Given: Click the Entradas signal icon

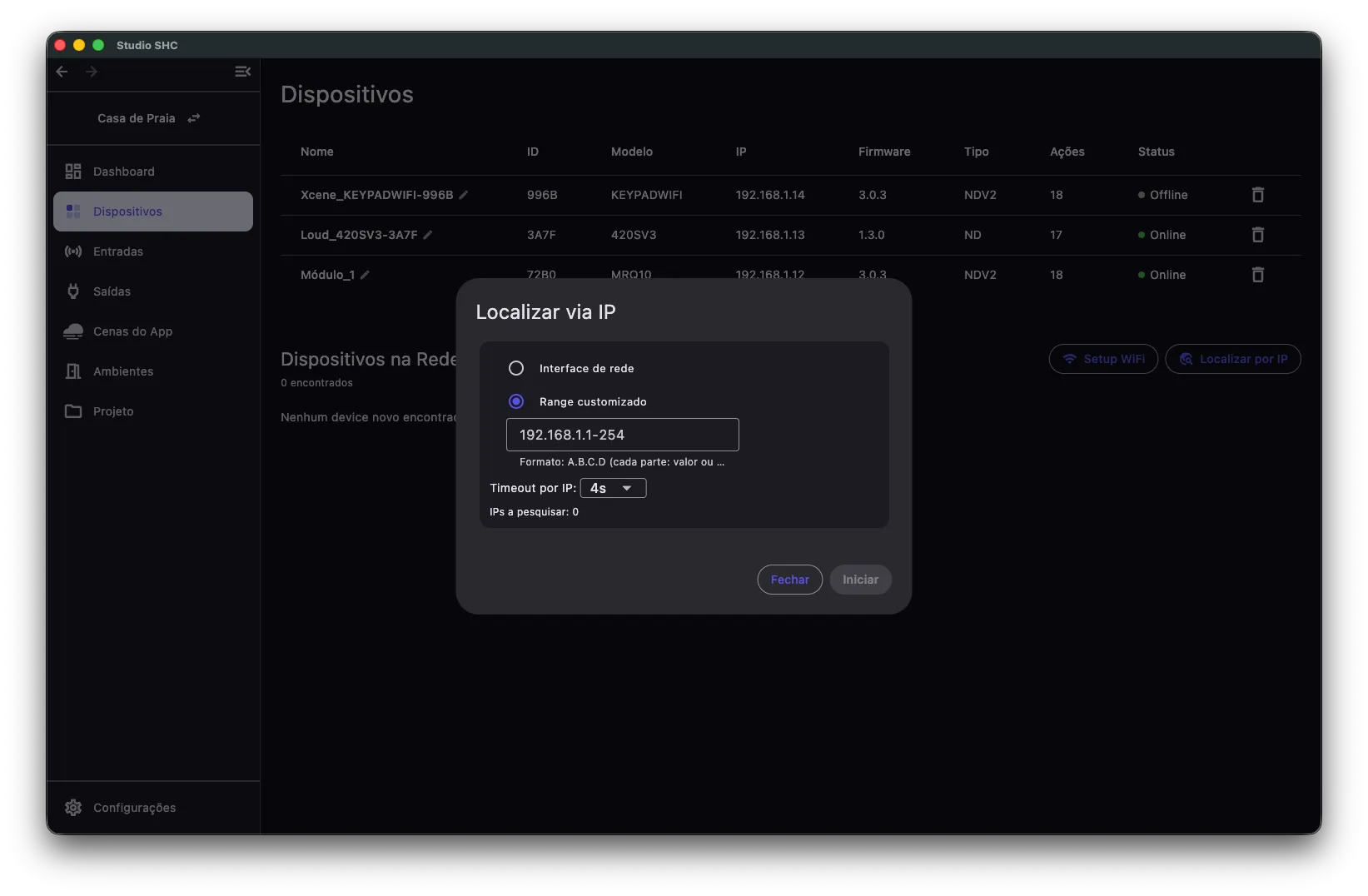Looking at the screenshot, I should (x=73, y=251).
